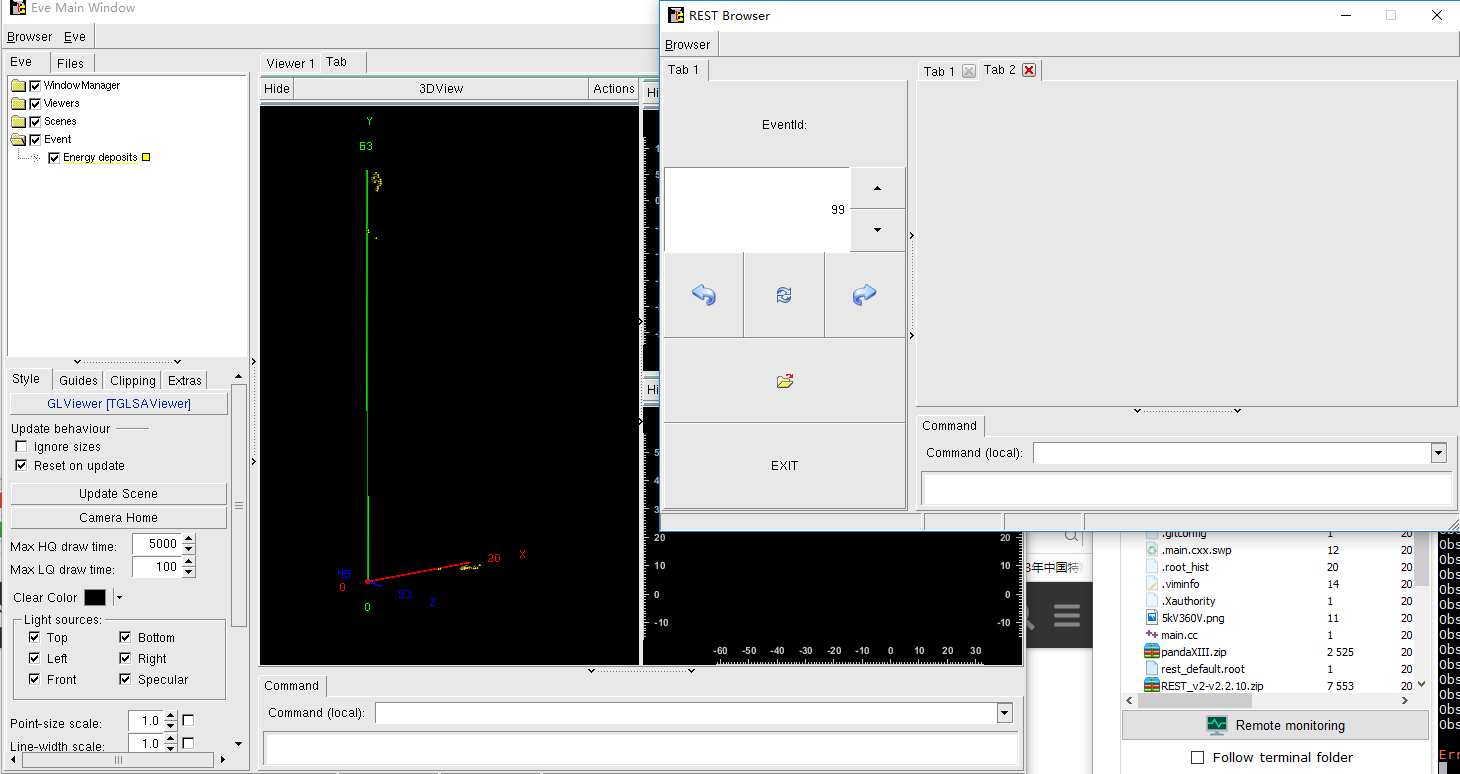Click the Viewers folder icon in Eve tree
1460x774 pixels.
click(x=18, y=103)
